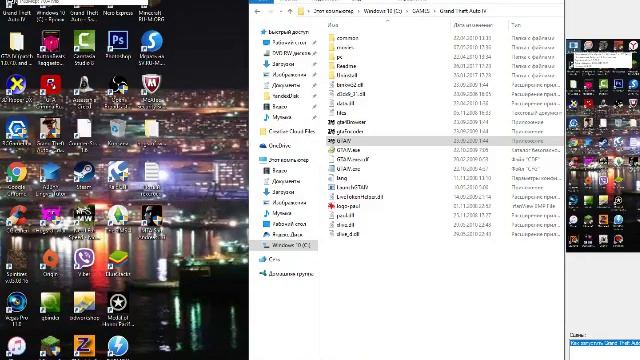The image size is (640, 360).
Task: Select the iTunes music note desktop icon
Action: tap(17, 347)
